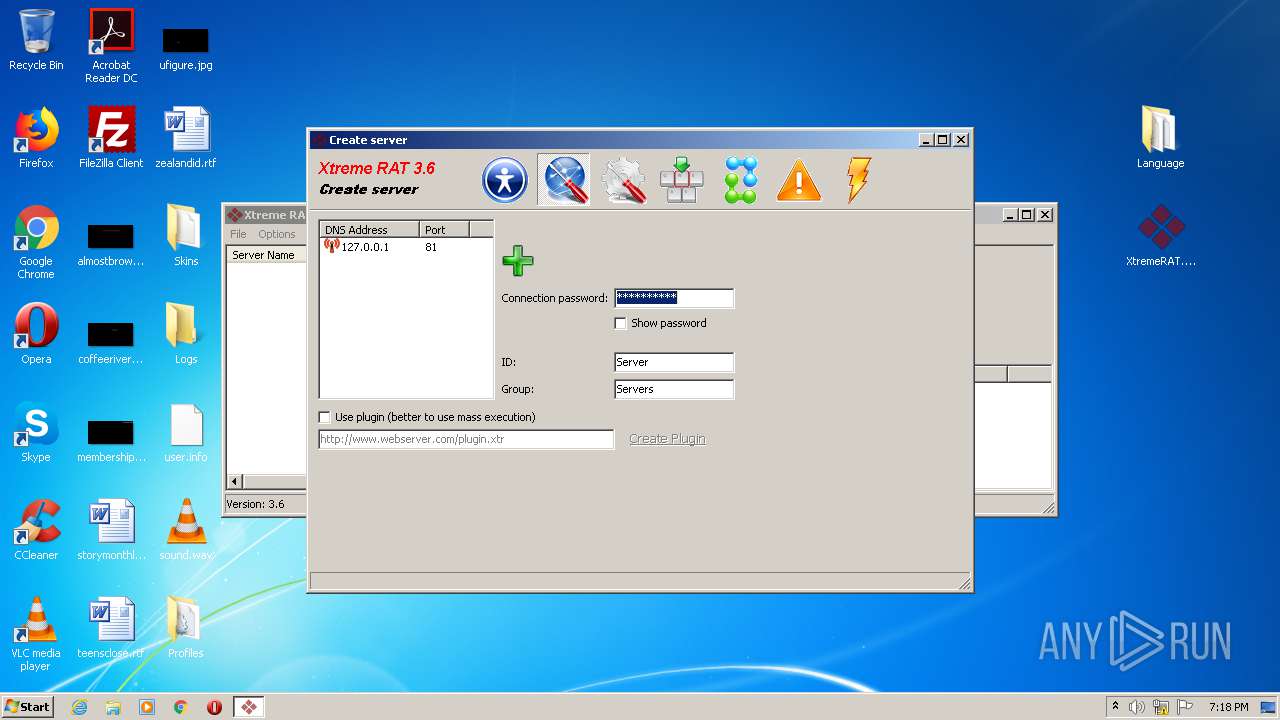Open the orange warning triangle page
This screenshot has height=720, width=1280.
click(799, 181)
